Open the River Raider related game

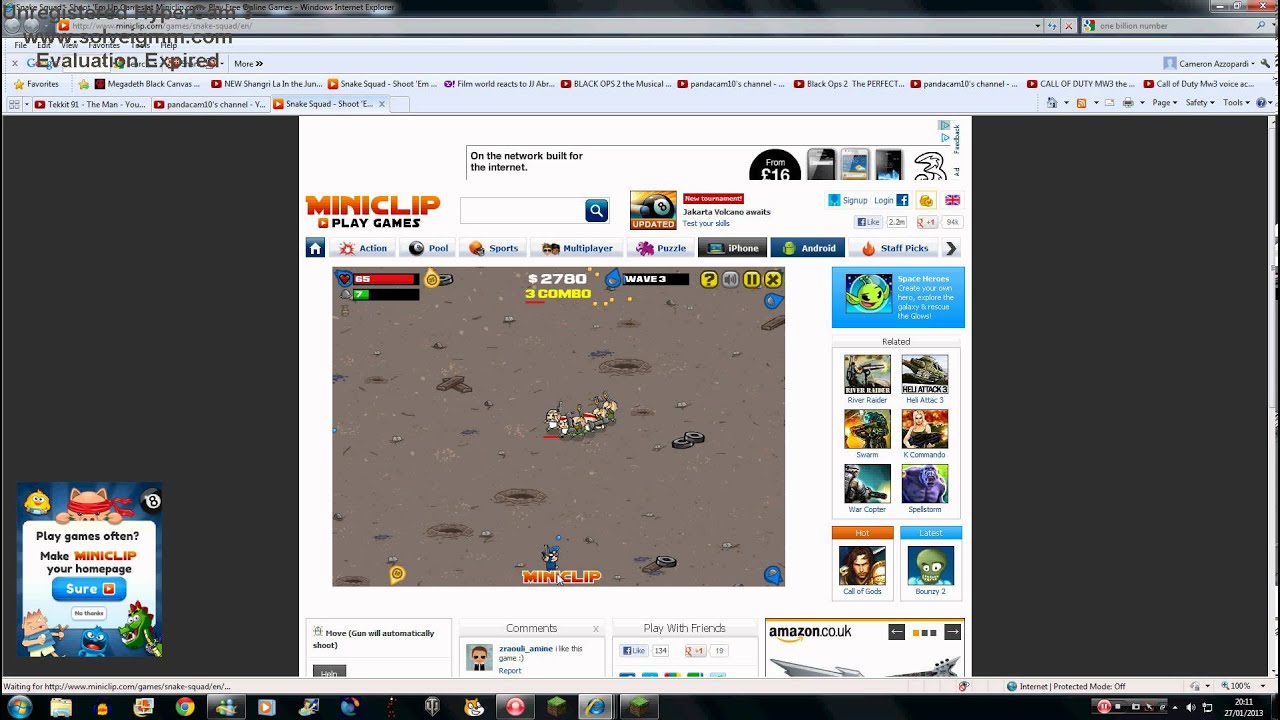[867, 375]
